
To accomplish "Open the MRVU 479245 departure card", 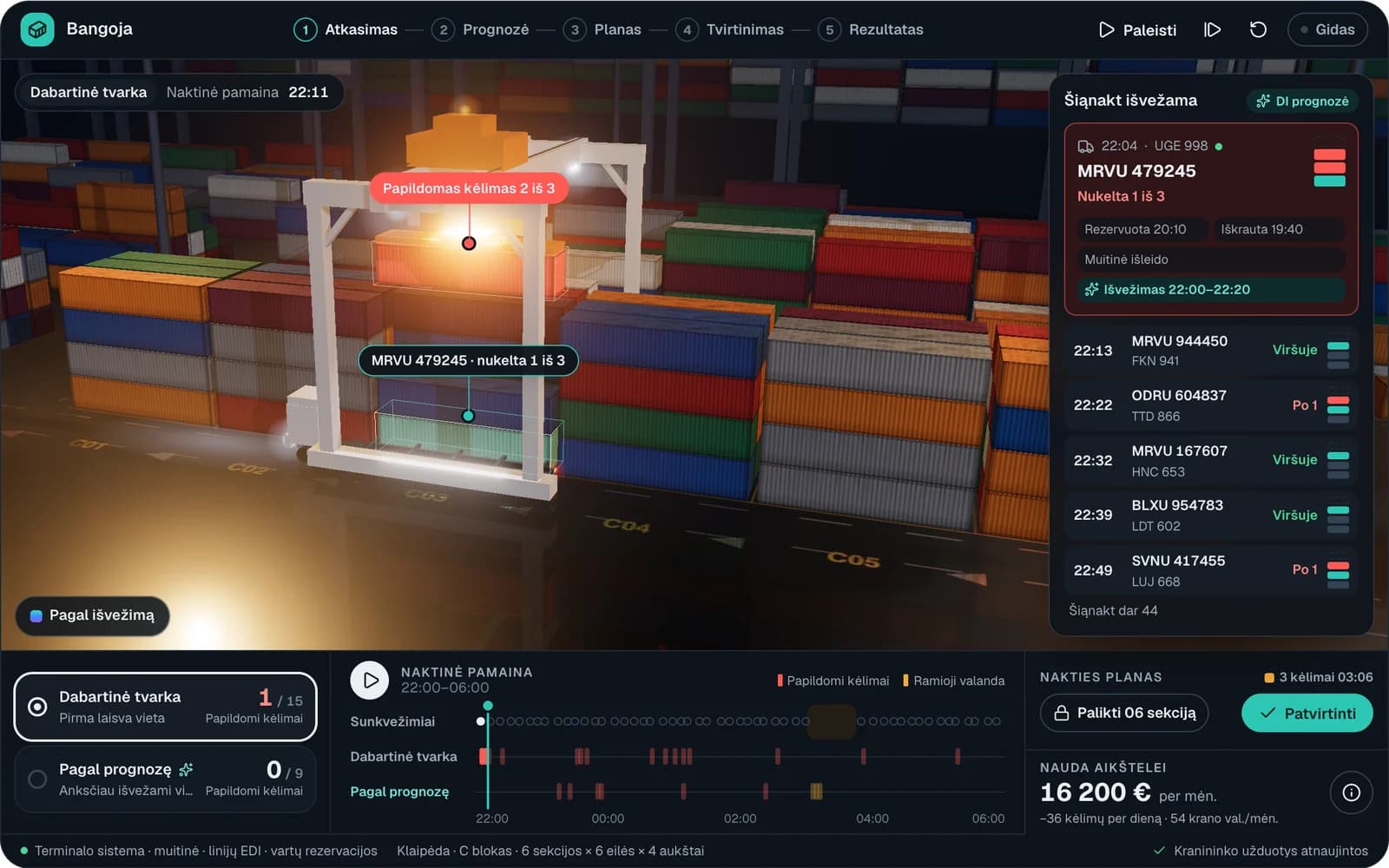I will [1211, 219].
